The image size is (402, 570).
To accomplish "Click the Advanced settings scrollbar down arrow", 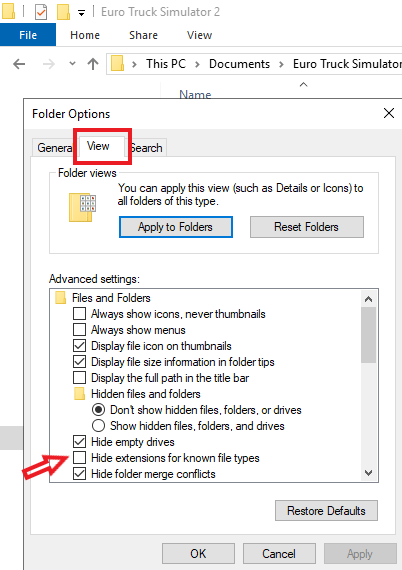I will click(x=369, y=473).
